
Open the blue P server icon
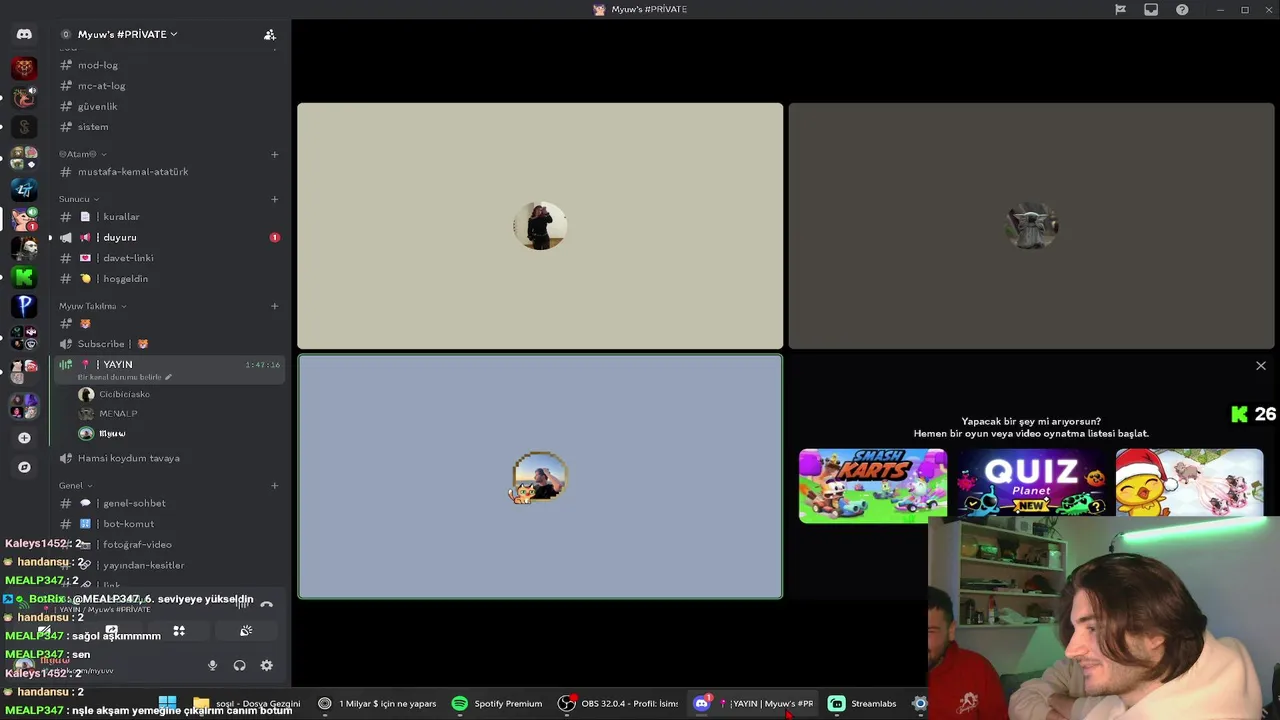click(24, 305)
